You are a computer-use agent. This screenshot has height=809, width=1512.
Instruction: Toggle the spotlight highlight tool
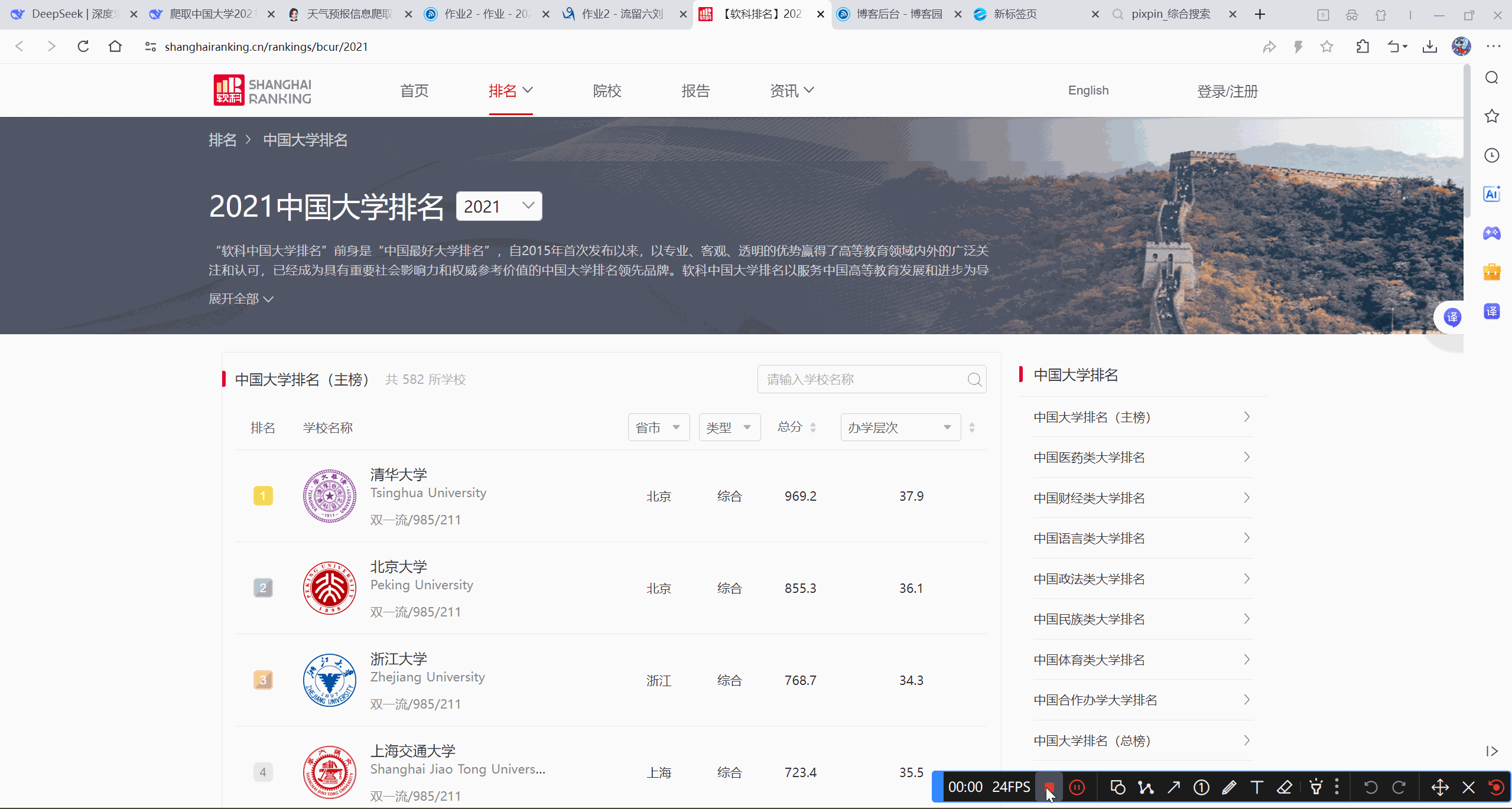click(1316, 787)
